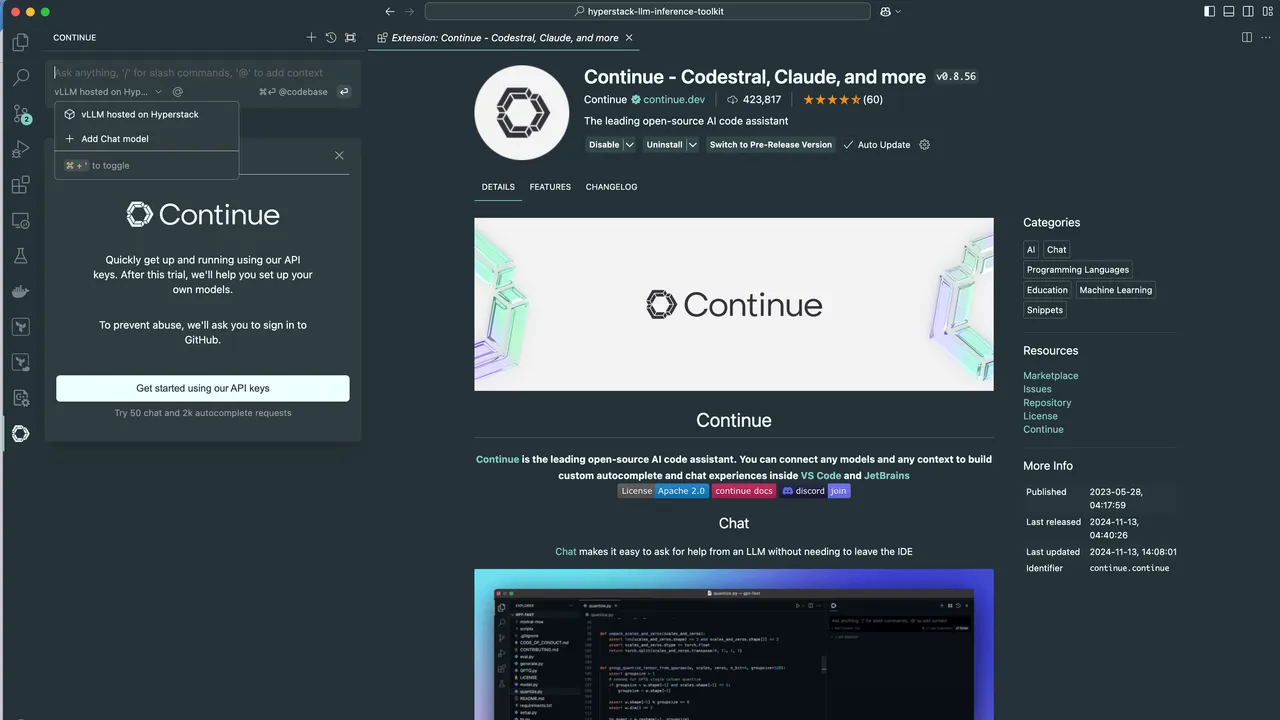Image resolution: width=1280 pixels, height=720 pixels.
Task: Select the Programming Languages category tag
Action: (x=1078, y=269)
